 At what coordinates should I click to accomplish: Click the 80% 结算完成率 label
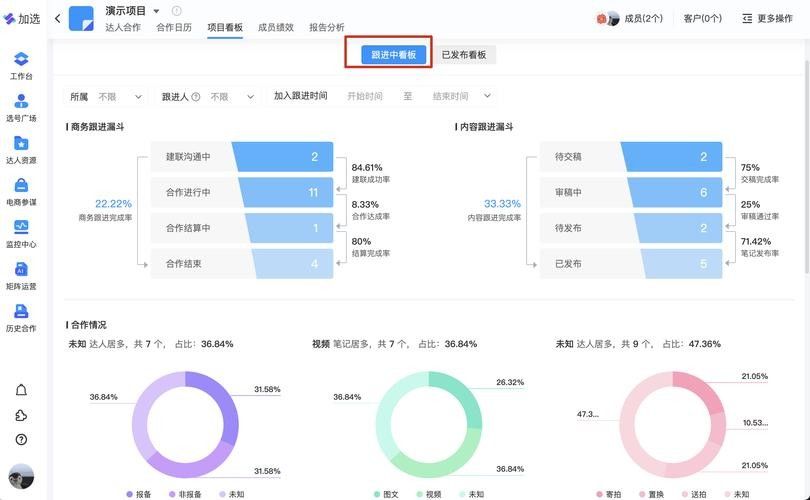click(x=370, y=247)
